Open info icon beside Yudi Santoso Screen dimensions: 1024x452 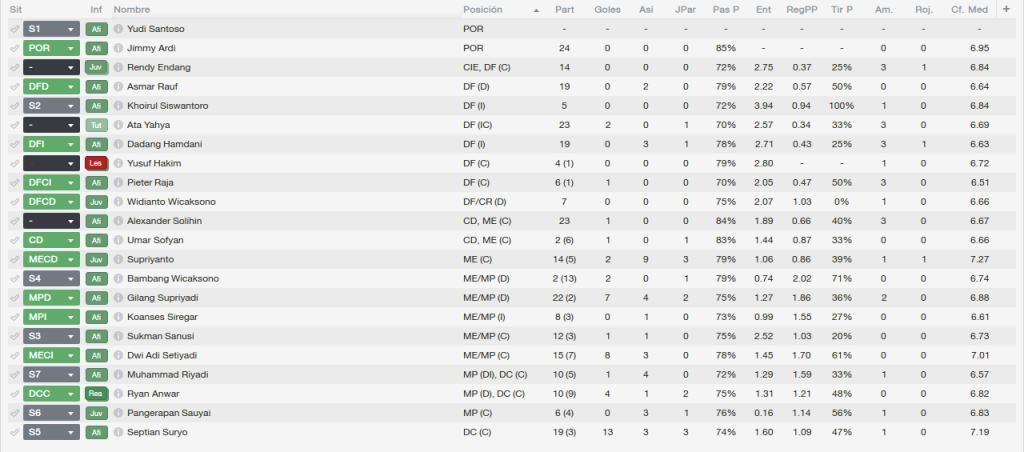118,29
